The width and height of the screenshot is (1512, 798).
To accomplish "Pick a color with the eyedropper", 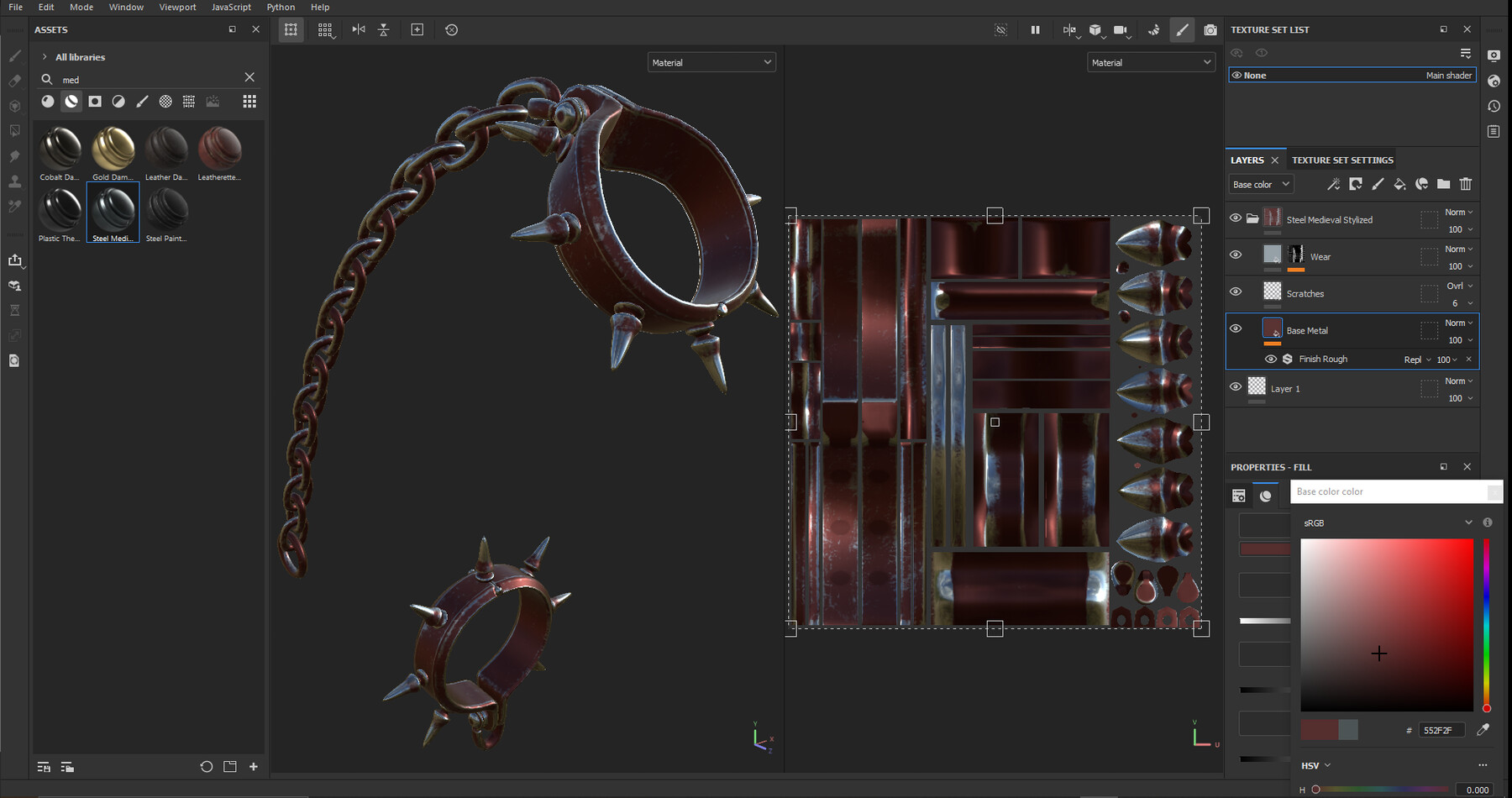I will [x=1483, y=730].
